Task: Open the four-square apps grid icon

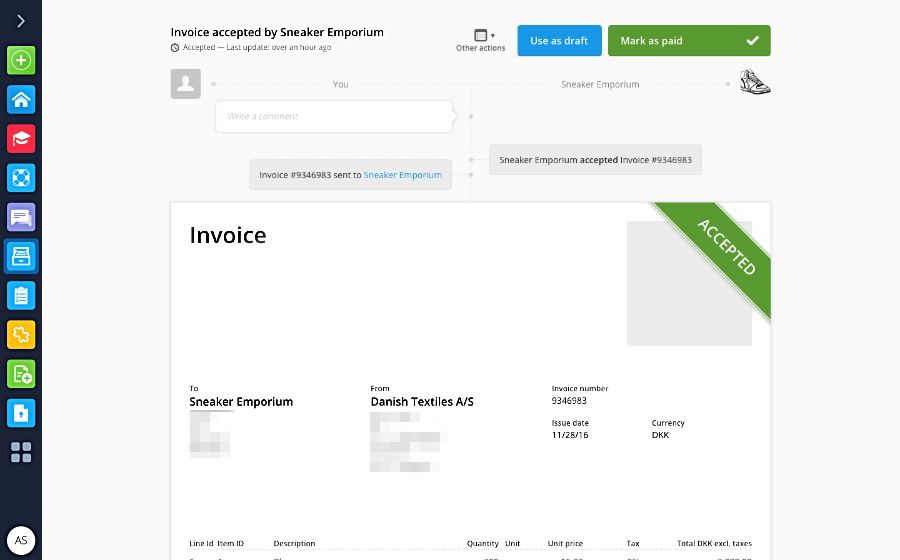Action: [x=21, y=452]
